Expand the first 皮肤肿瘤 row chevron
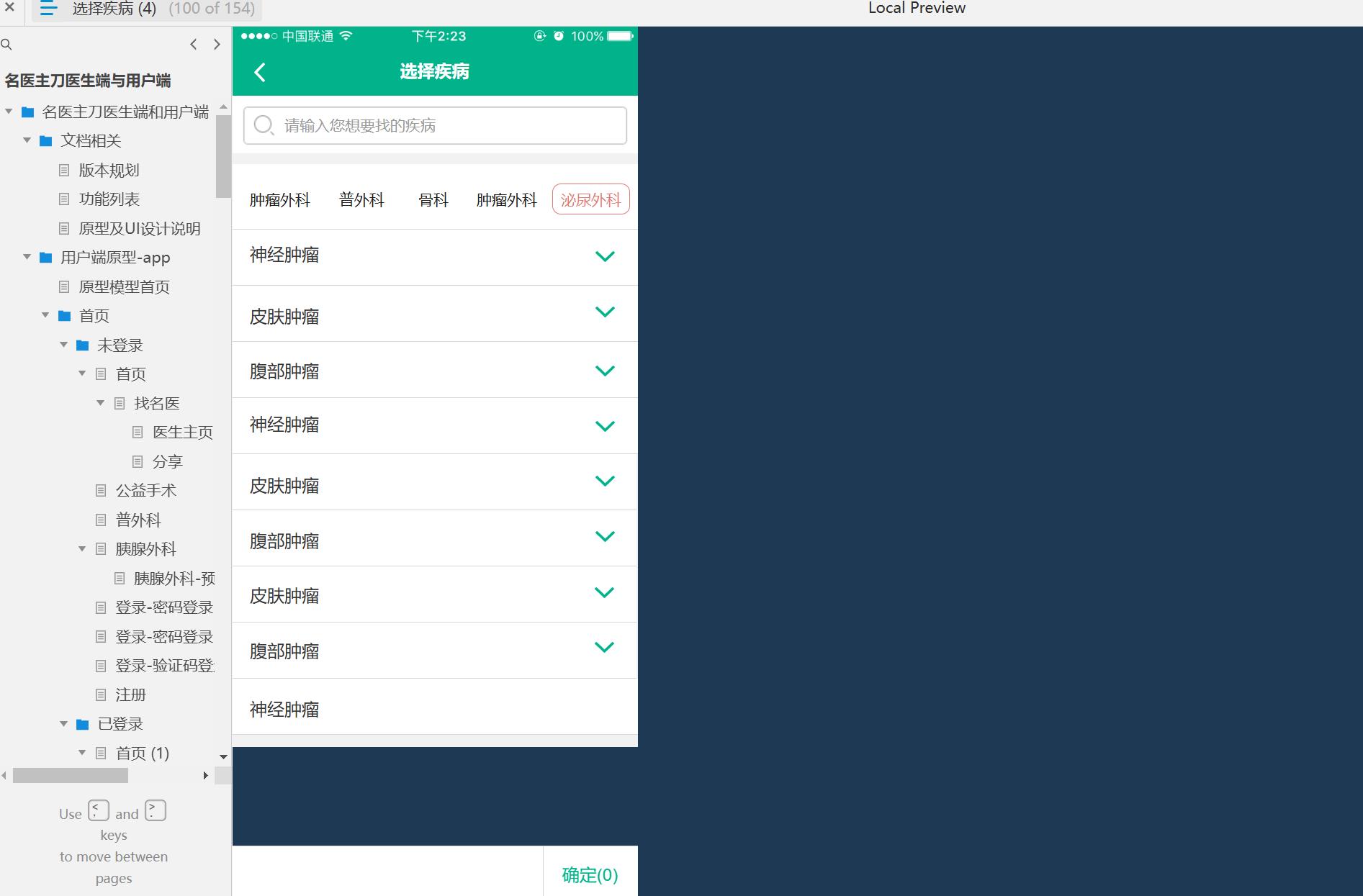This screenshot has width=1363, height=896. [605, 312]
